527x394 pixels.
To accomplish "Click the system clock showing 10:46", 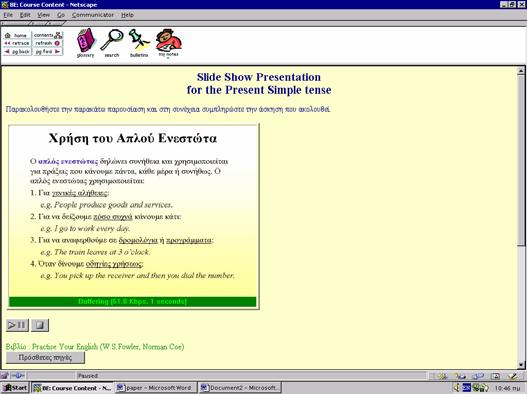I will pyautogui.click(x=507, y=388).
